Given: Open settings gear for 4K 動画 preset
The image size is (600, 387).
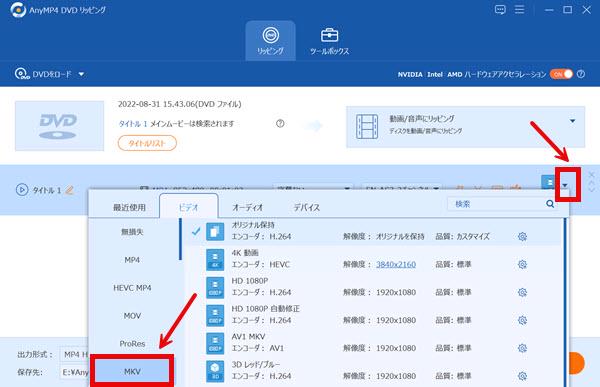Looking at the screenshot, I should point(522,264).
